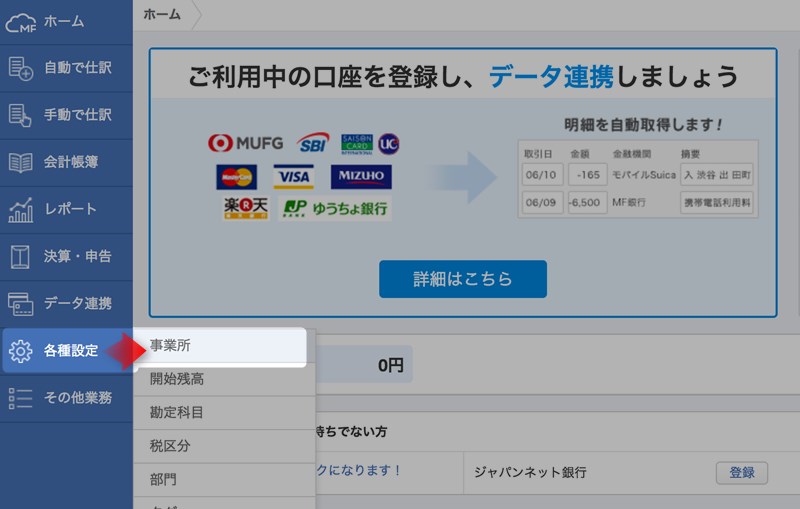Click the MIZUHO logo

pyautogui.click(x=361, y=176)
